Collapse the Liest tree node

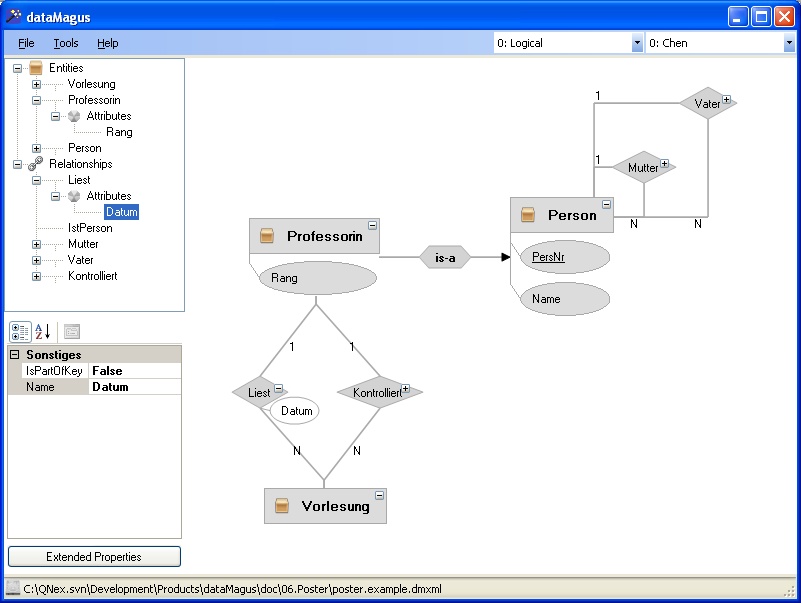pyautogui.click(x=36, y=180)
